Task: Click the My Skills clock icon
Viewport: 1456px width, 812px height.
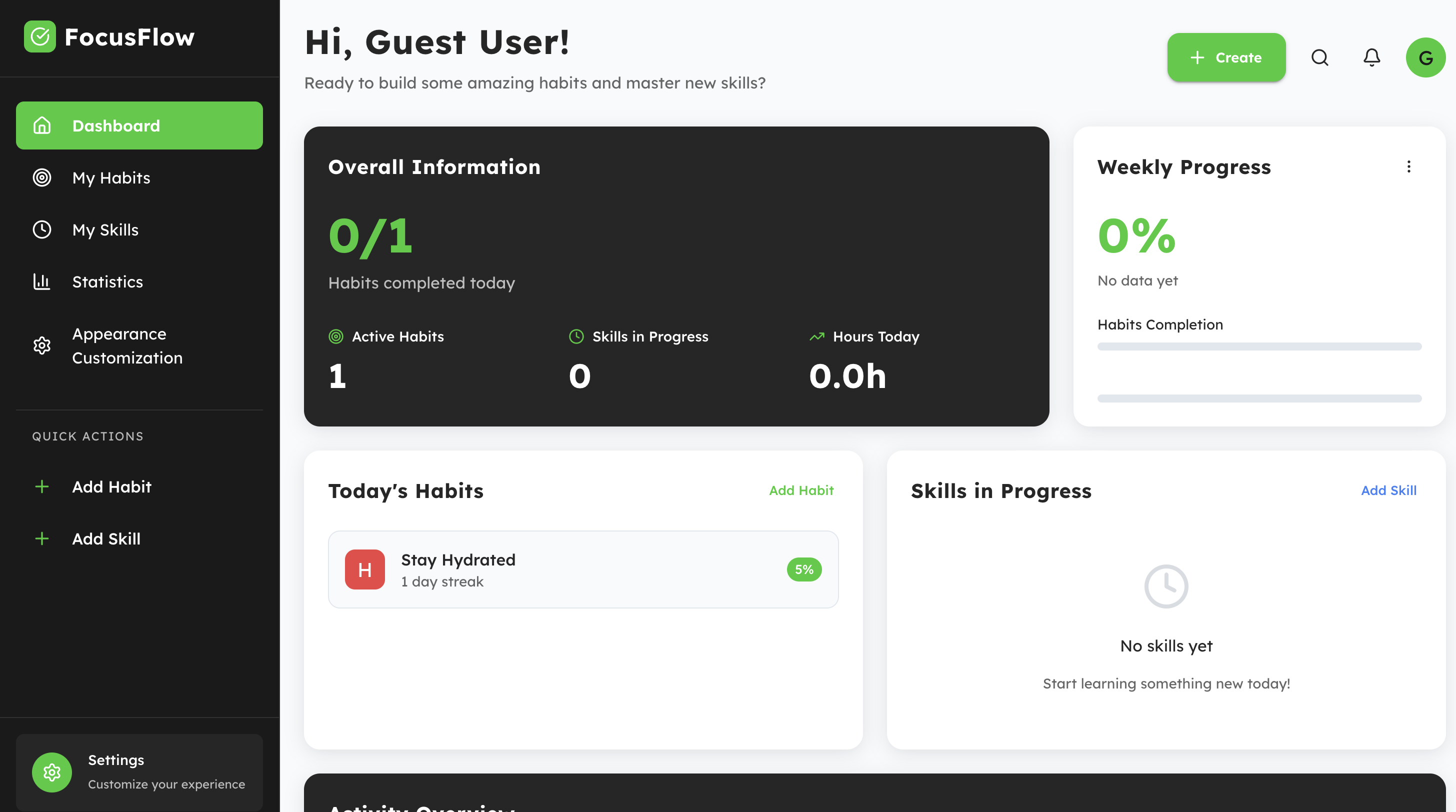Action: coord(42,229)
